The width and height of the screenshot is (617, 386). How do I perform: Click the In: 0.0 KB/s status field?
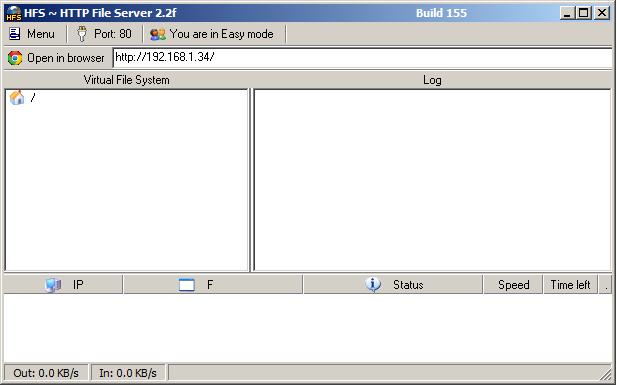click(128, 373)
